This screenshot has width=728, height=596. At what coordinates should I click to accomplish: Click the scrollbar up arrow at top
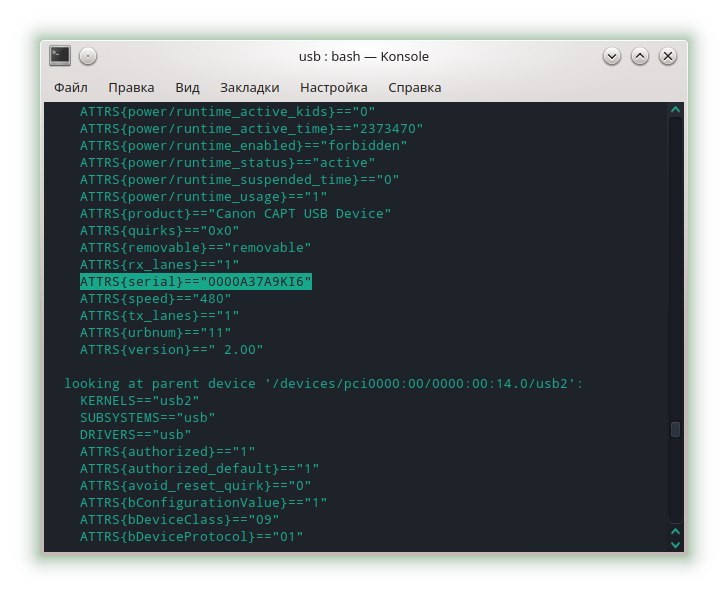(x=676, y=110)
